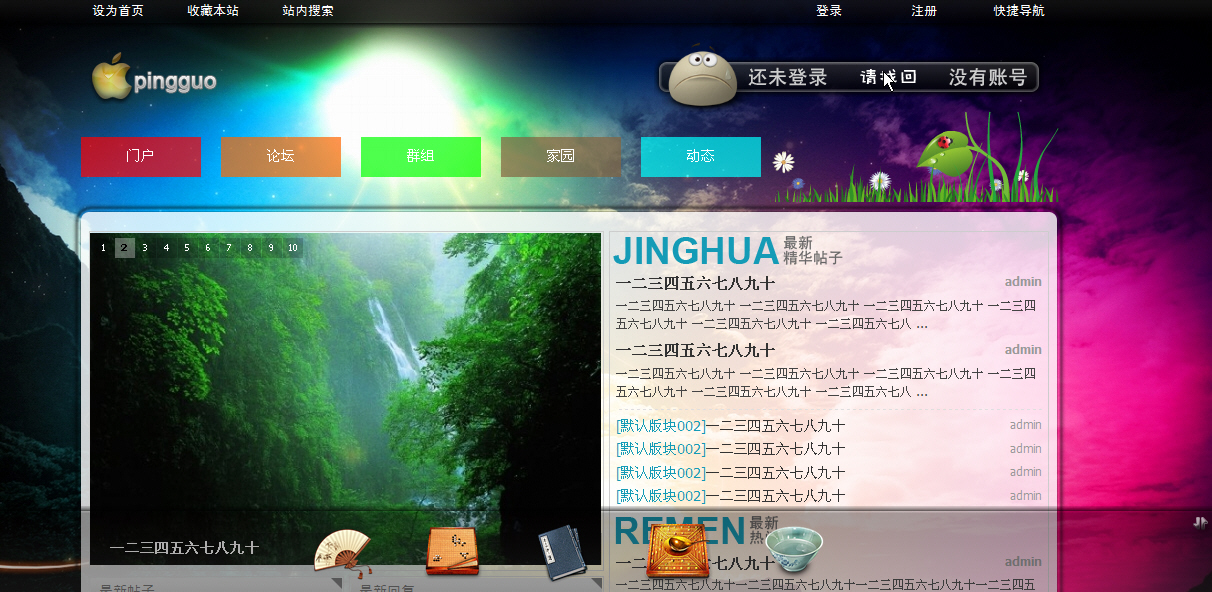Select slide 6 in slideshow pager
This screenshot has width=1212, height=592.
tap(208, 248)
